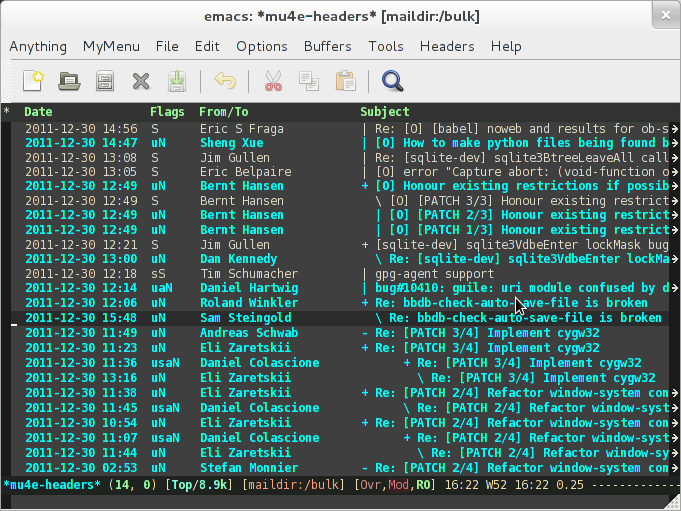Click the Subject column header
The image size is (681, 511).
(x=385, y=112)
